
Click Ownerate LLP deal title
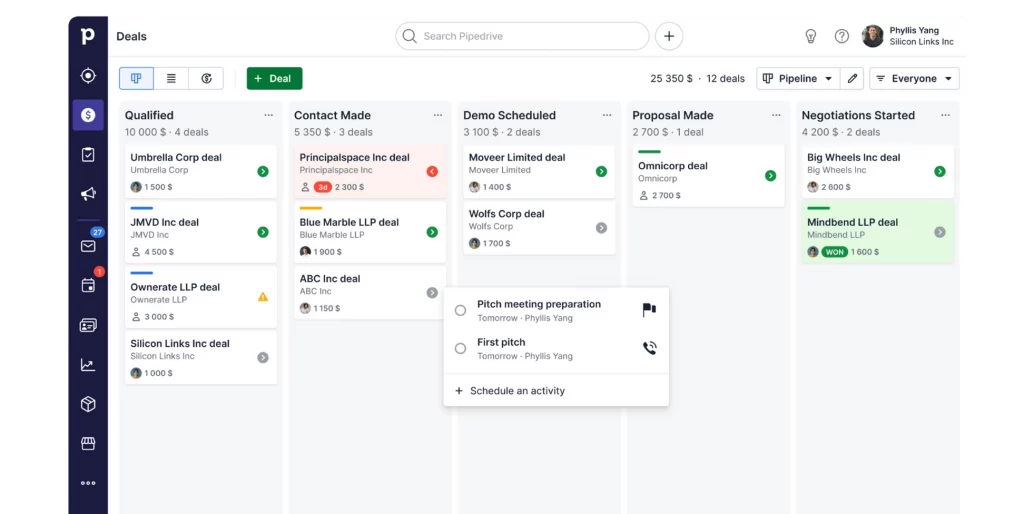pos(175,287)
